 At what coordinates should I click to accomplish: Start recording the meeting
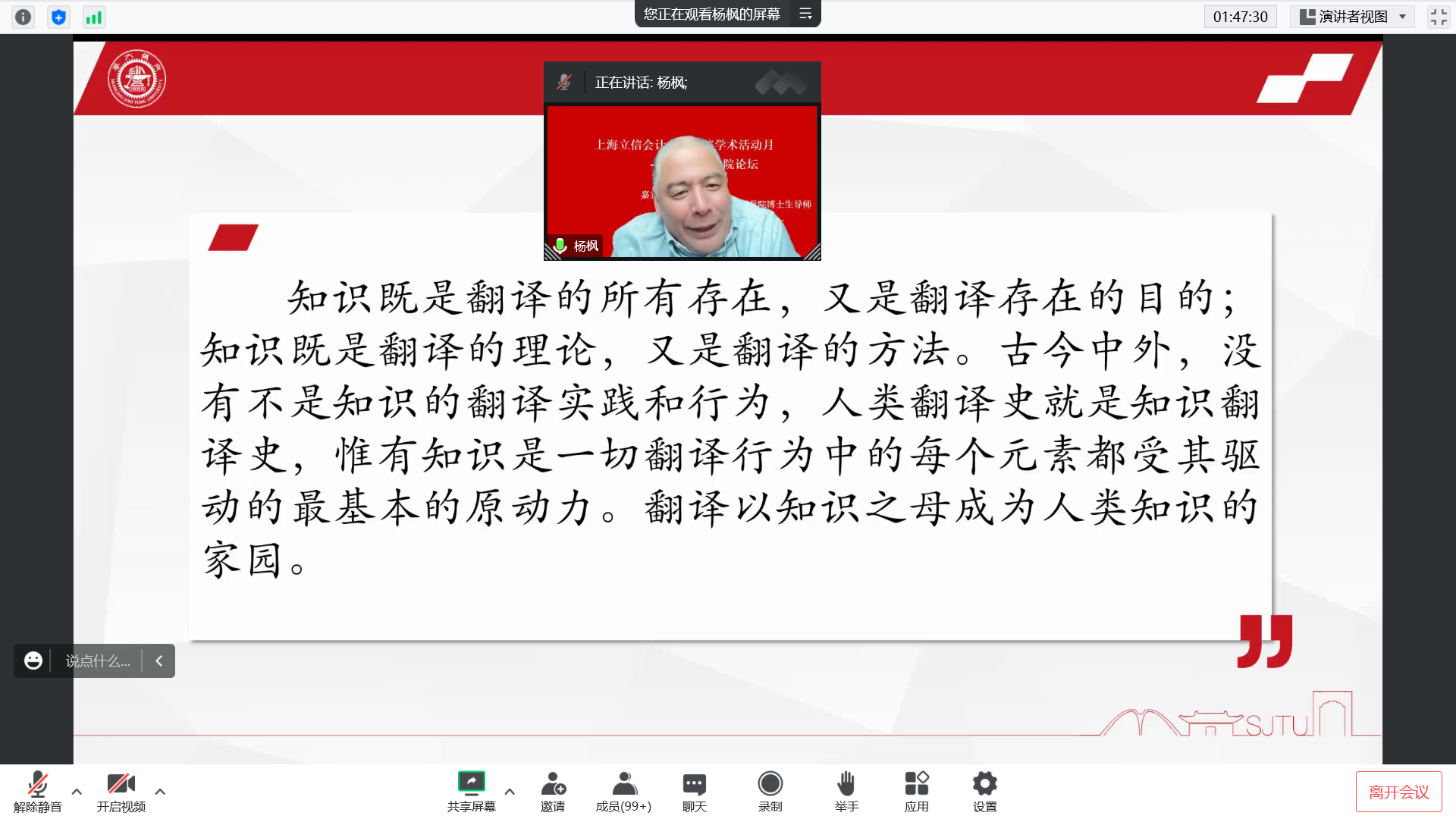770,791
